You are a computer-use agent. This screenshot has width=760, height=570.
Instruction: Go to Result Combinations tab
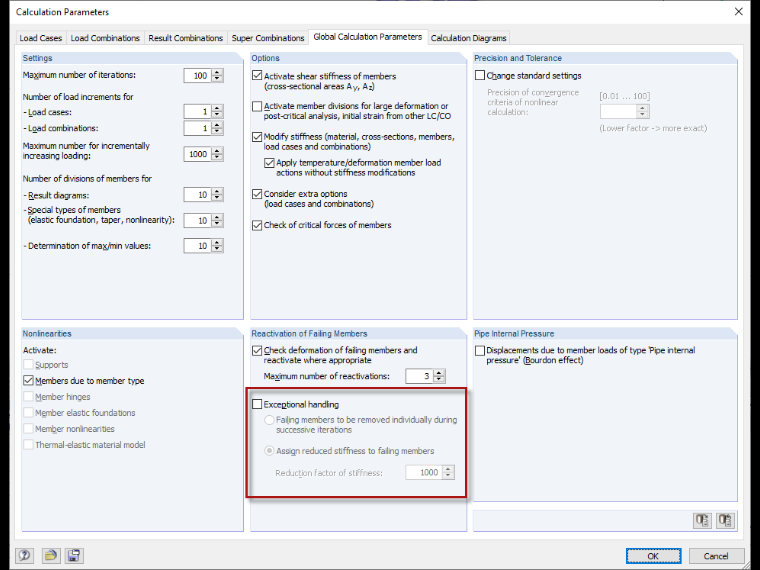186,38
